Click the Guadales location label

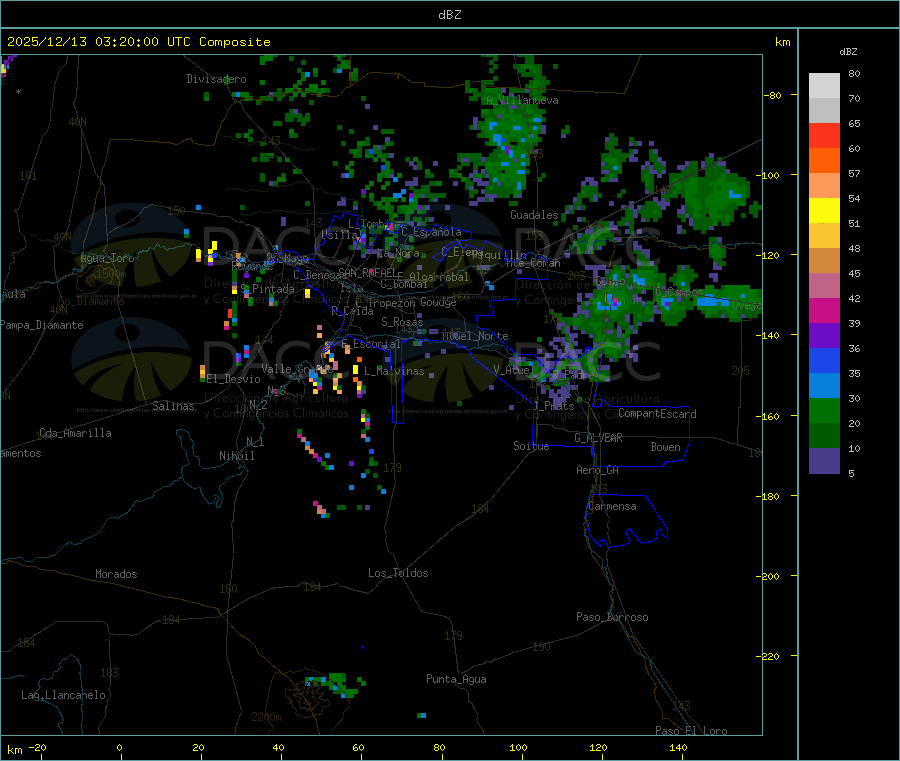[534, 215]
